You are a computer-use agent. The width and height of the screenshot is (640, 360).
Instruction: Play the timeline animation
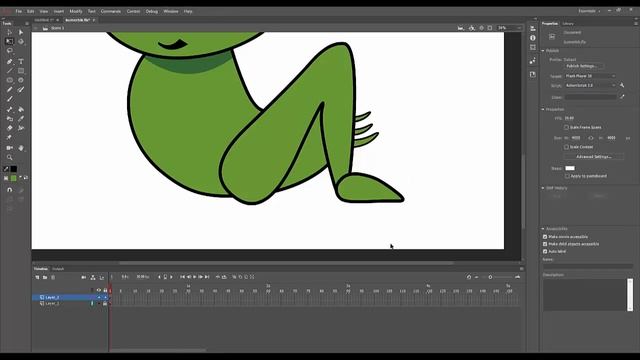pos(195,277)
